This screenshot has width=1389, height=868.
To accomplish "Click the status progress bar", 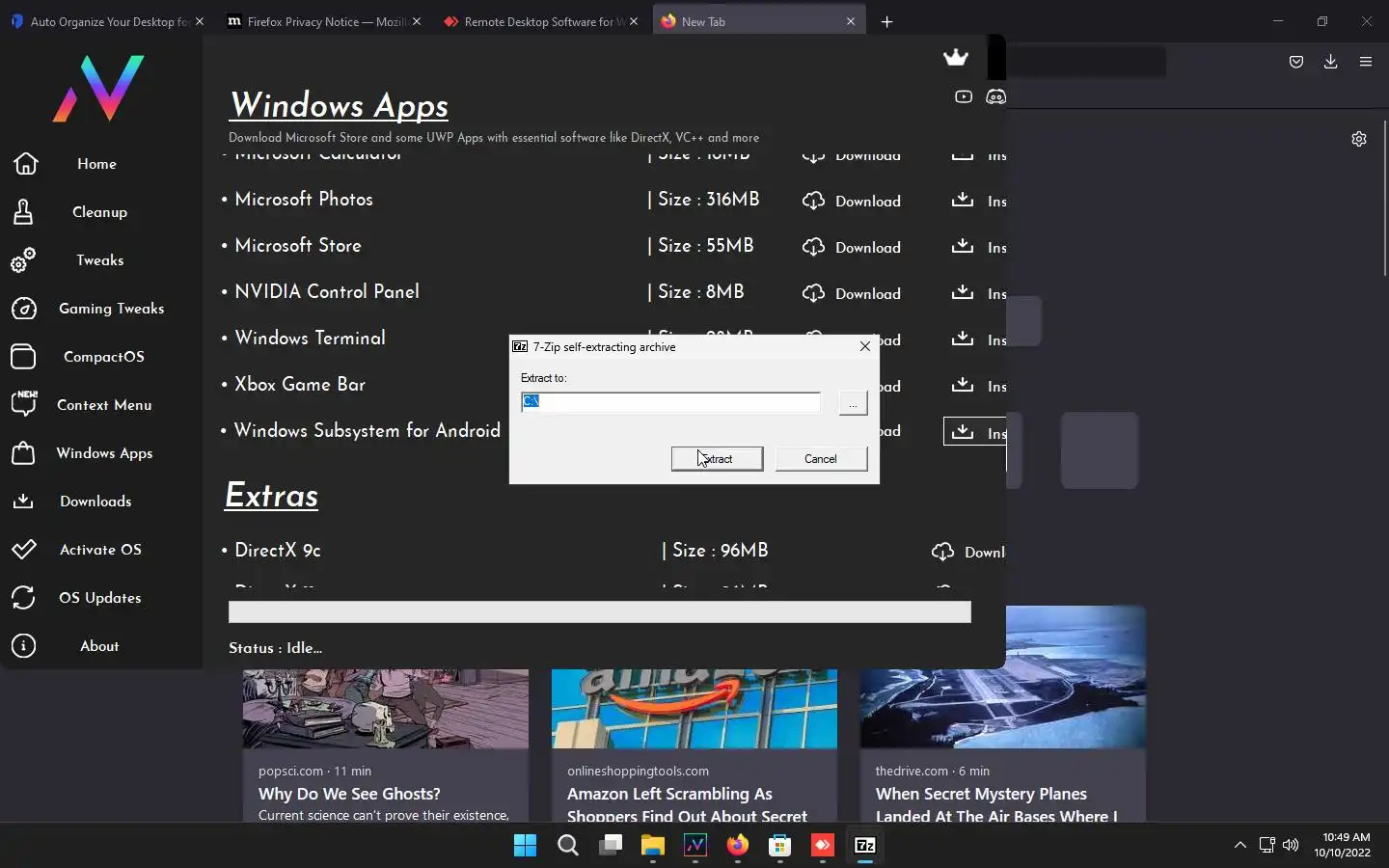I will pyautogui.click(x=599, y=611).
